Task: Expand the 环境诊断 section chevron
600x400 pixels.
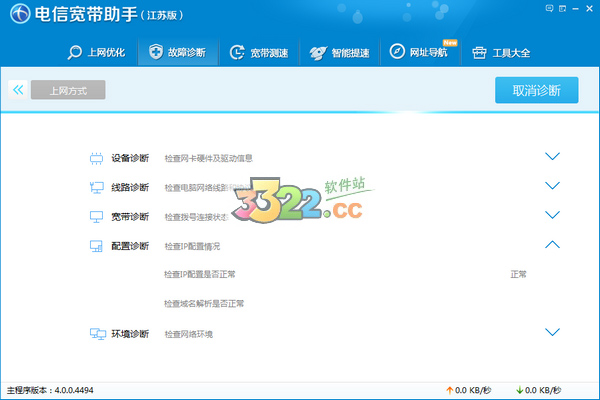Action: coord(552,332)
